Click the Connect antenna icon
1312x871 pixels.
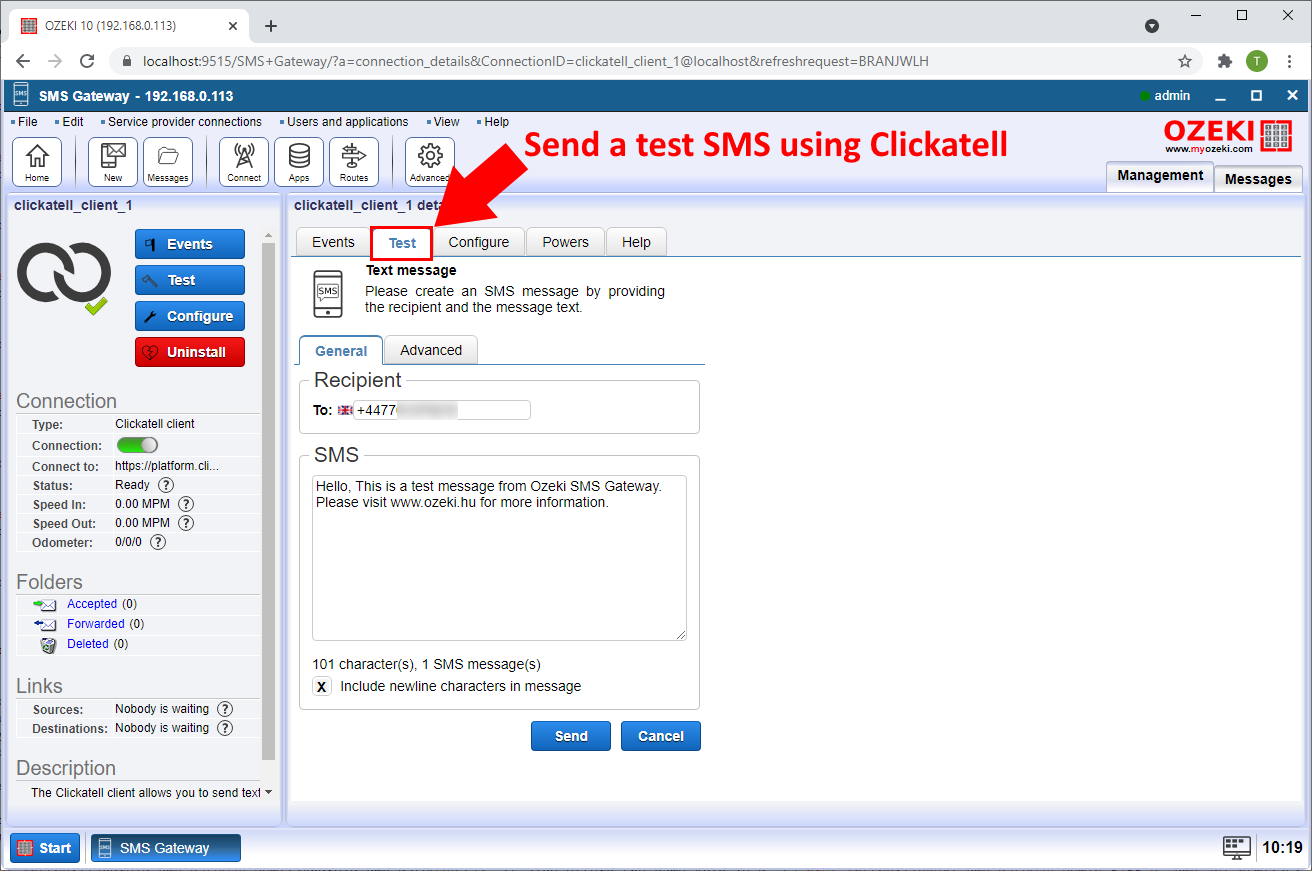(244, 161)
